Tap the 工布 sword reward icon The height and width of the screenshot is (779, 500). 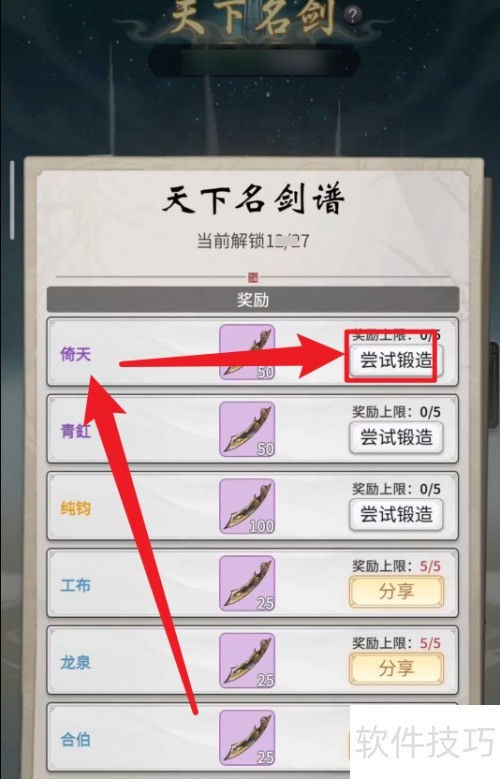[247, 583]
